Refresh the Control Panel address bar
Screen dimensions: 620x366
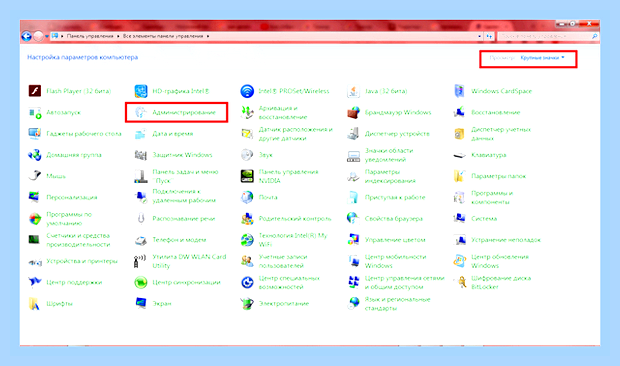[490, 36]
